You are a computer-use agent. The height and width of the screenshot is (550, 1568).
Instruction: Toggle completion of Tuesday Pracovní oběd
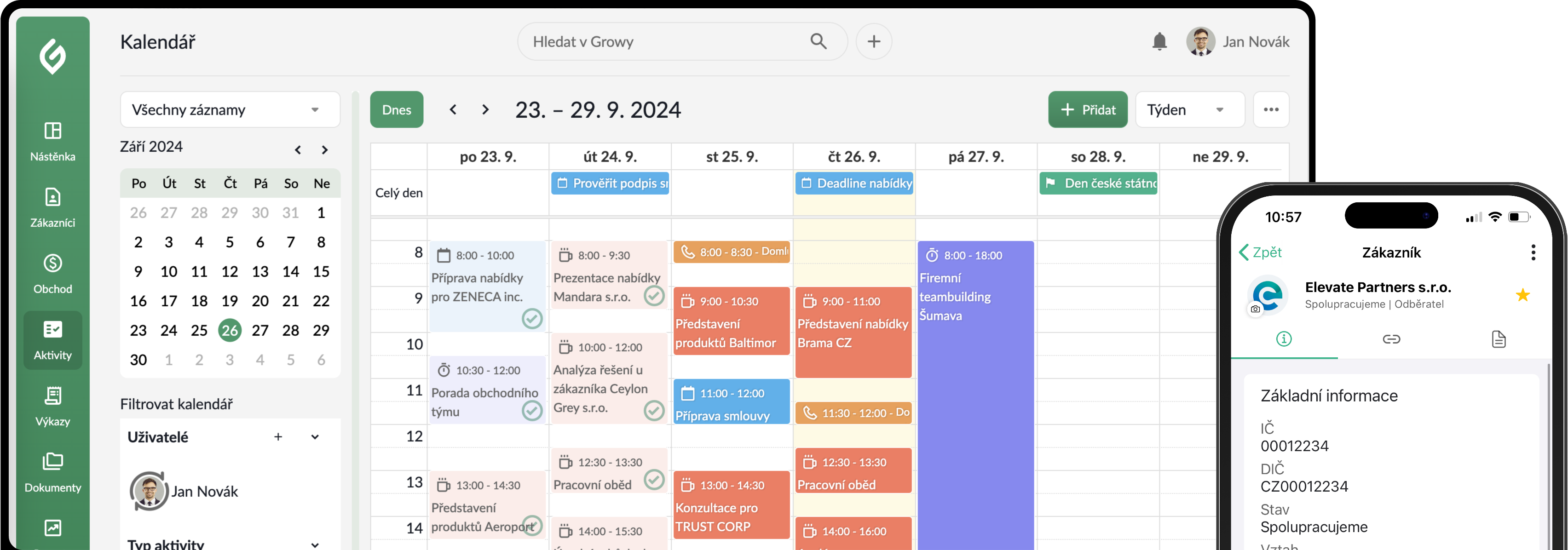pyautogui.click(x=654, y=480)
